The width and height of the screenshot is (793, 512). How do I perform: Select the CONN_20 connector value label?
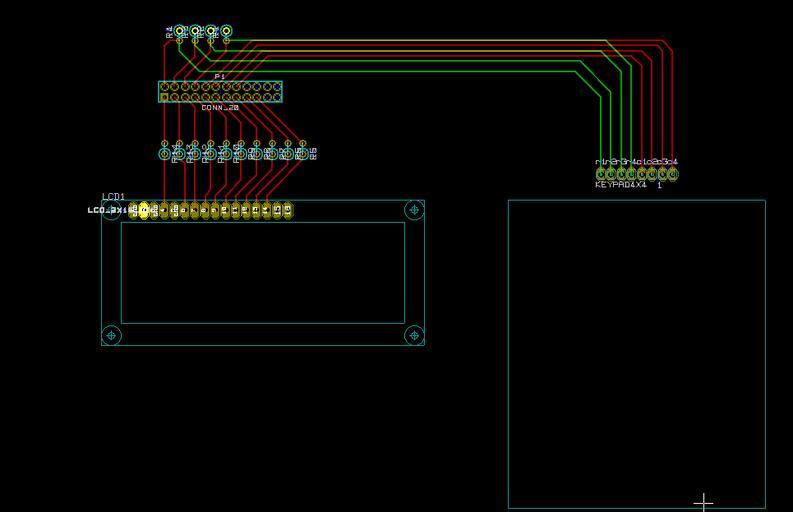point(220,107)
